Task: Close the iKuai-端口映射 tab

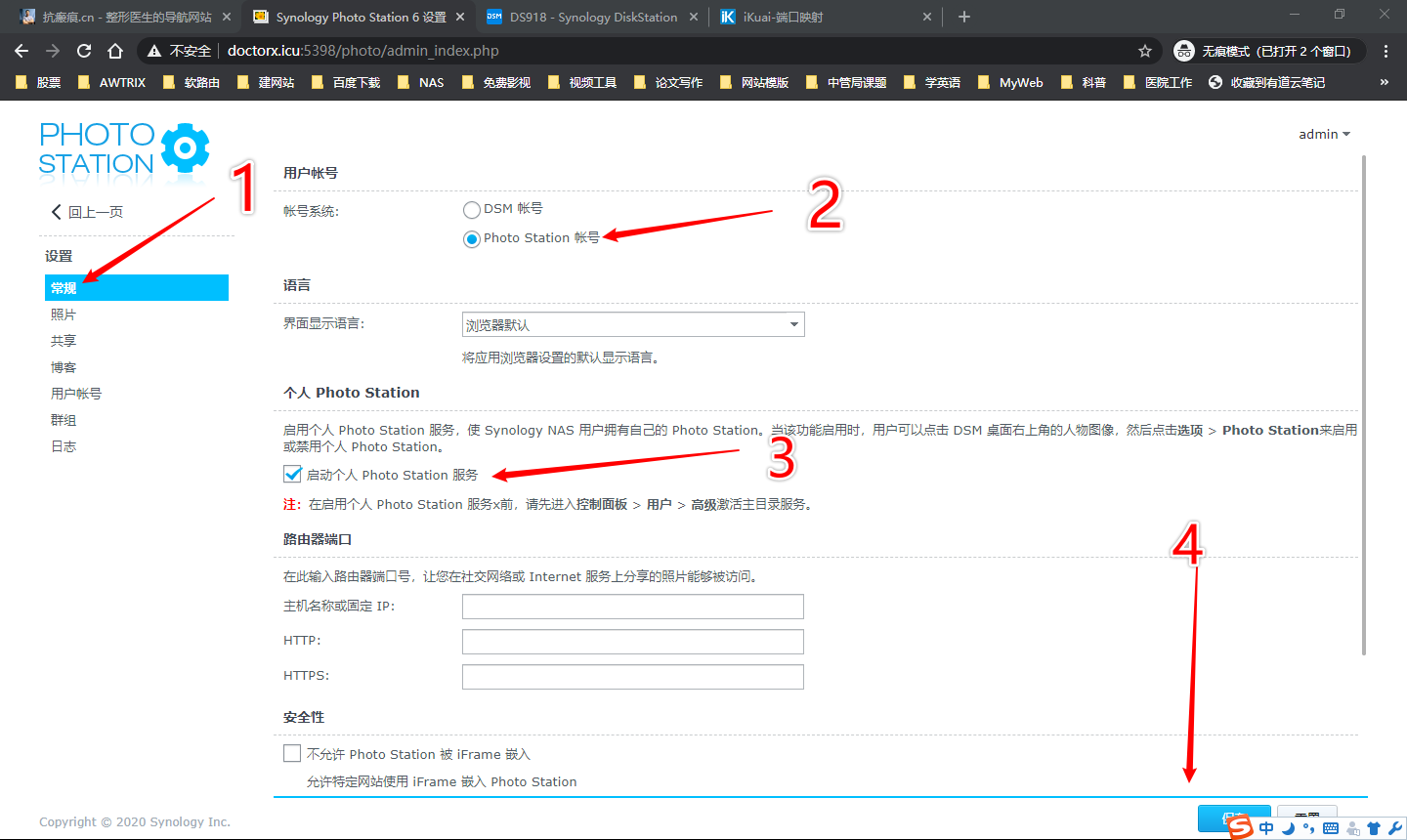Action: [927, 17]
